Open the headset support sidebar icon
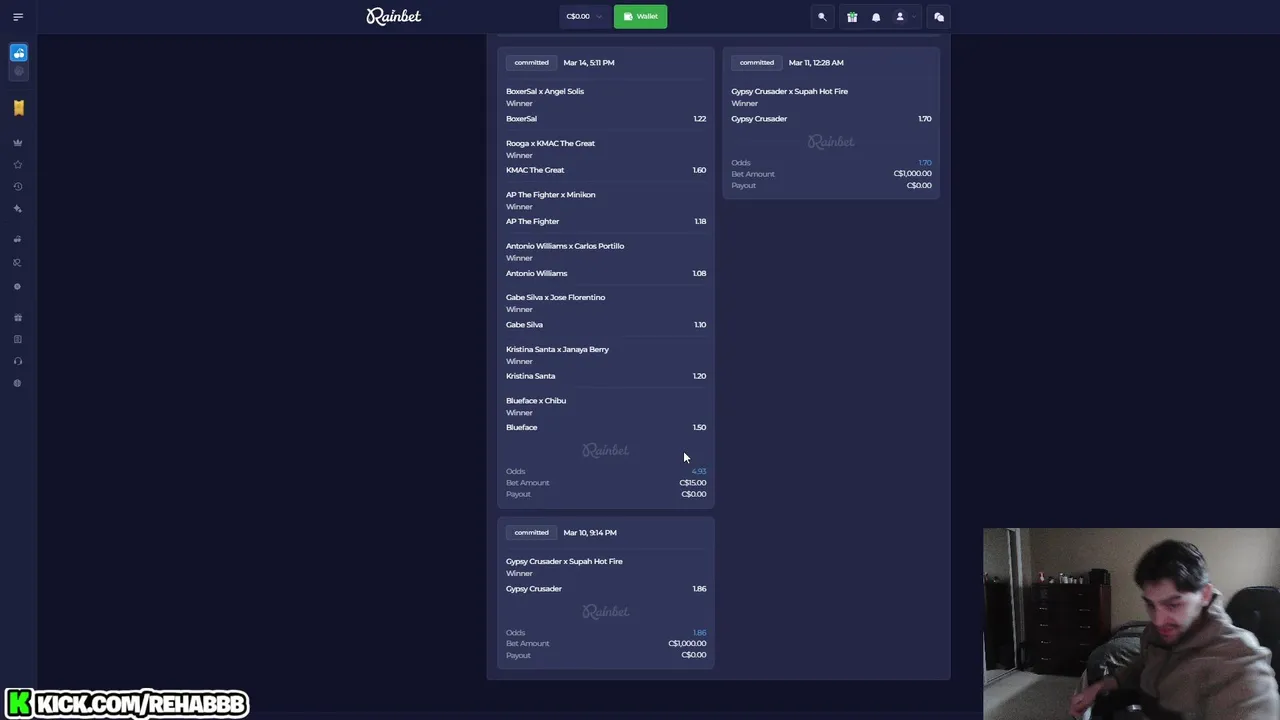 click(x=17, y=362)
